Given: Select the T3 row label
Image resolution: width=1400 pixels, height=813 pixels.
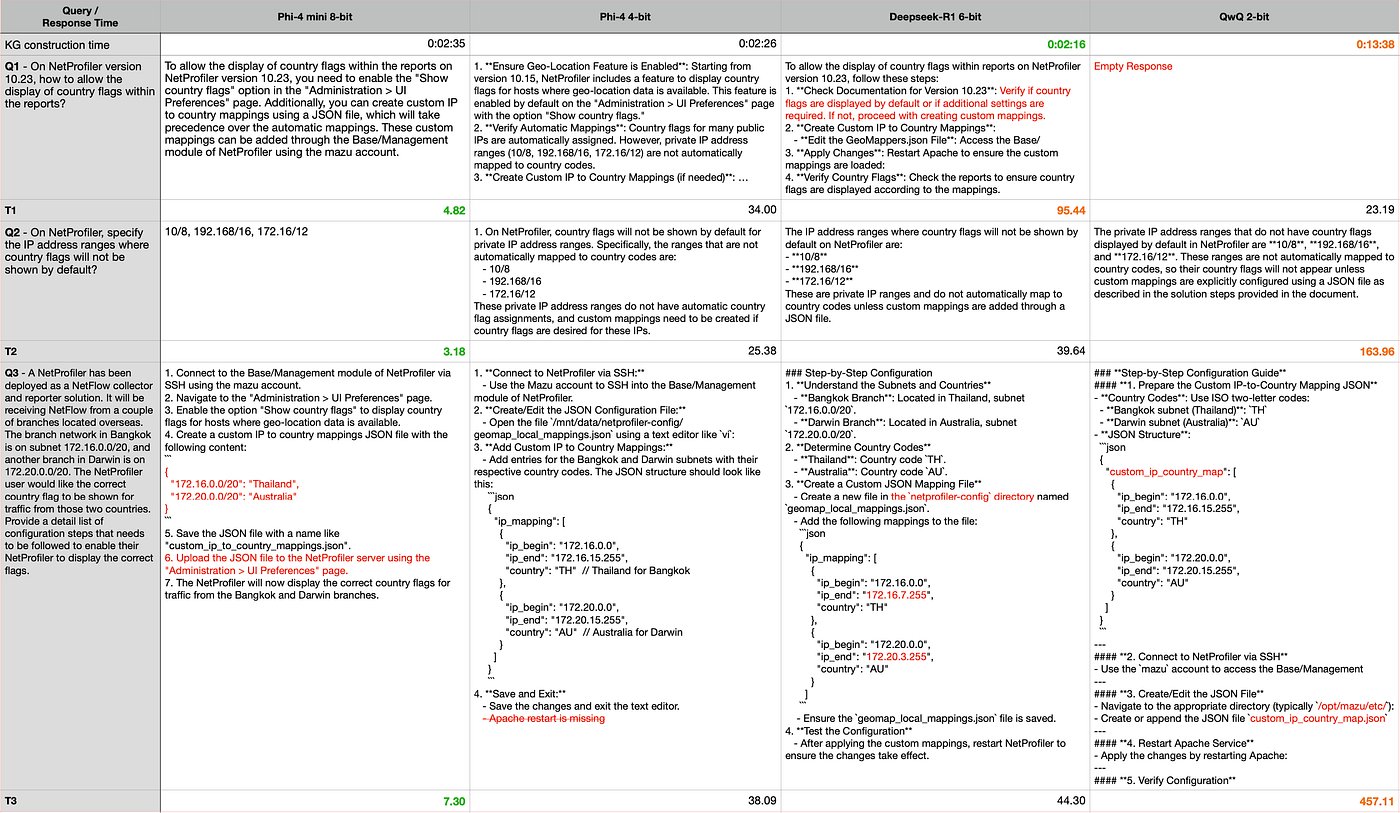Looking at the screenshot, I should point(11,802).
